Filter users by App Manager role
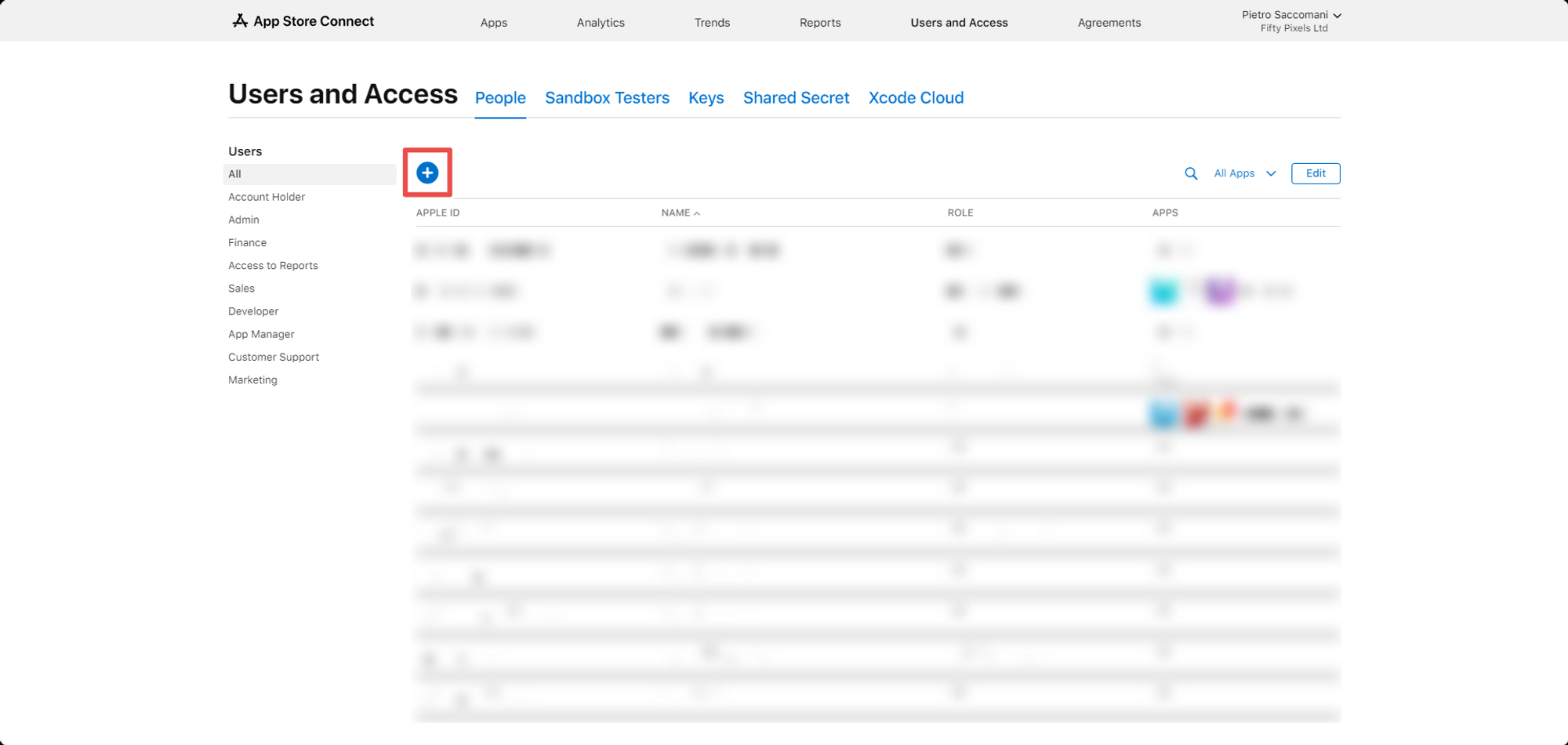The height and width of the screenshot is (745, 1568). click(x=261, y=334)
